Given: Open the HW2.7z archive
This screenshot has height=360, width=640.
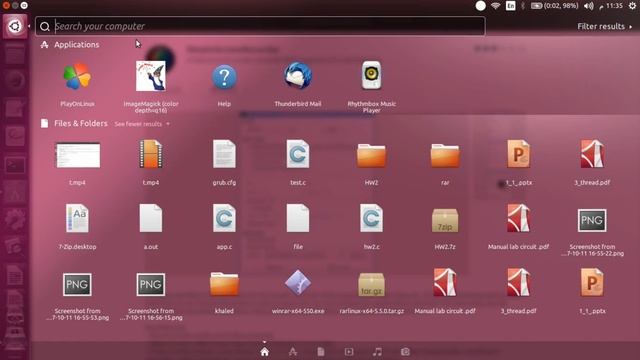Looking at the screenshot, I should [x=445, y=220].
